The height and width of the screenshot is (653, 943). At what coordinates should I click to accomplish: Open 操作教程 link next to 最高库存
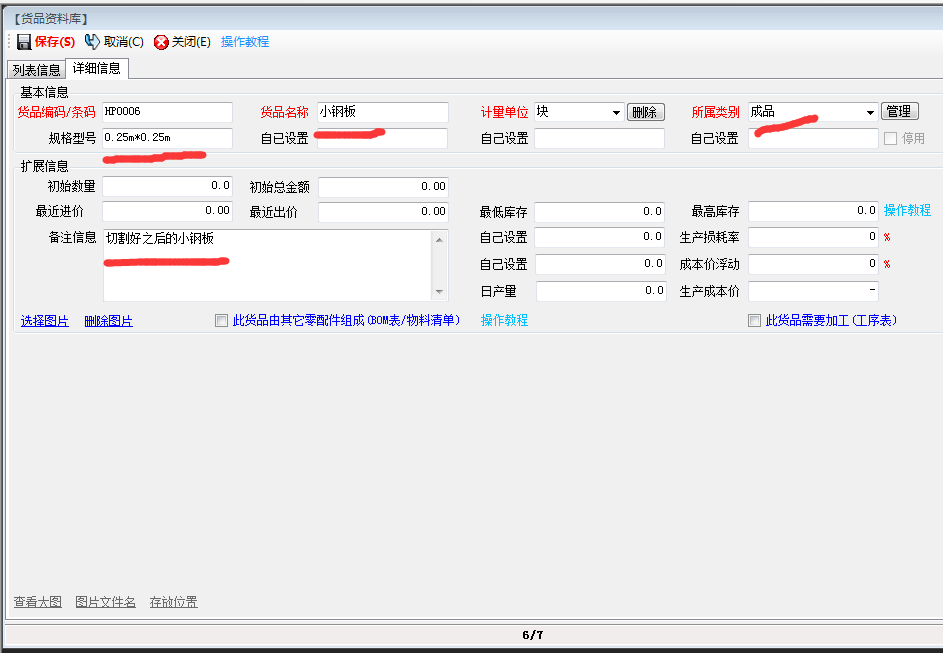pyautogui.click(x=907, y=211)
